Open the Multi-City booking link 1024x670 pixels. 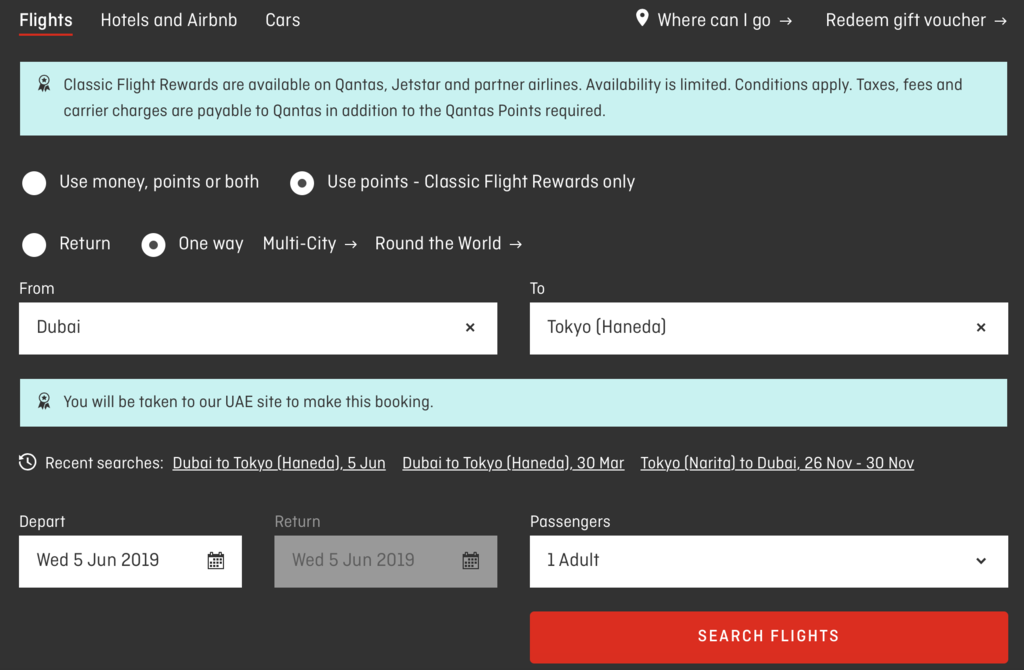(x=310, y=244)
